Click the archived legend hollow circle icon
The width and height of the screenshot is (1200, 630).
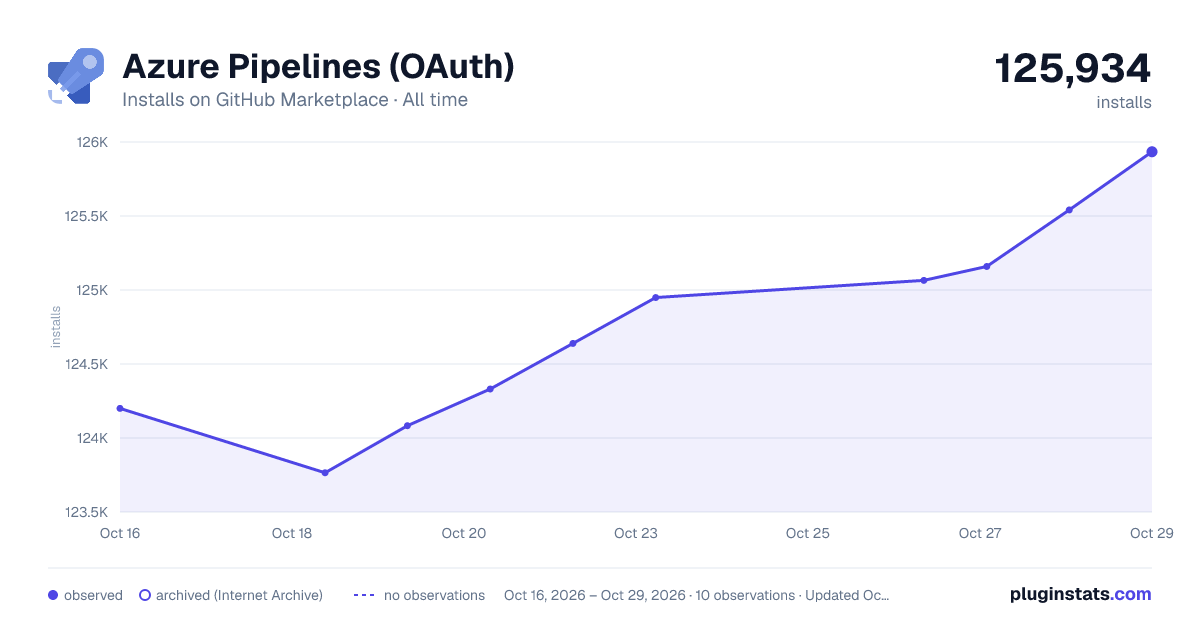(x=144, y=595)
